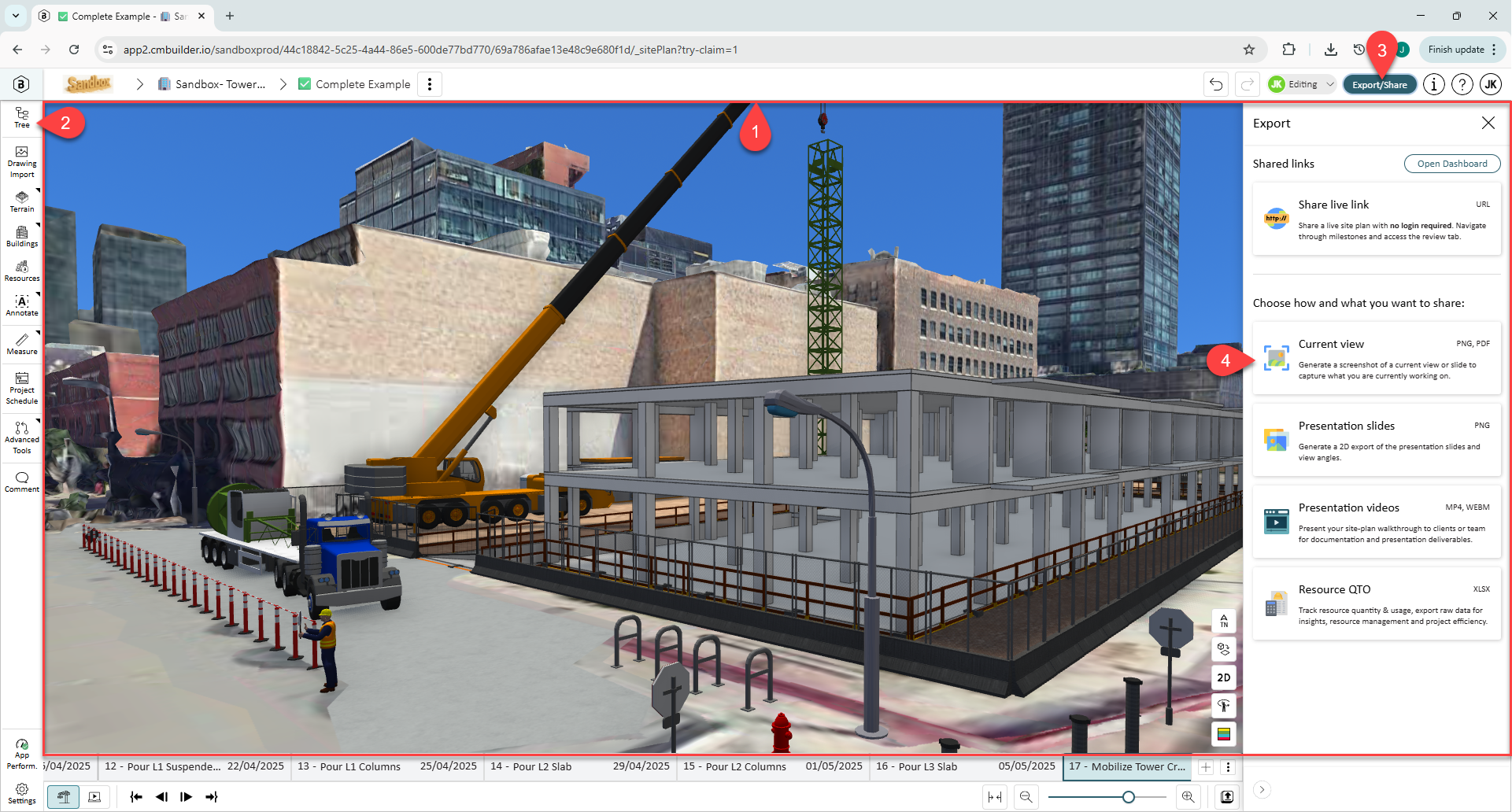The height and width of the screenshot is (812, 1512).
Task: Select milestone 17 - Mobilize Tower Crane
Action: [x=1127, y=766]
